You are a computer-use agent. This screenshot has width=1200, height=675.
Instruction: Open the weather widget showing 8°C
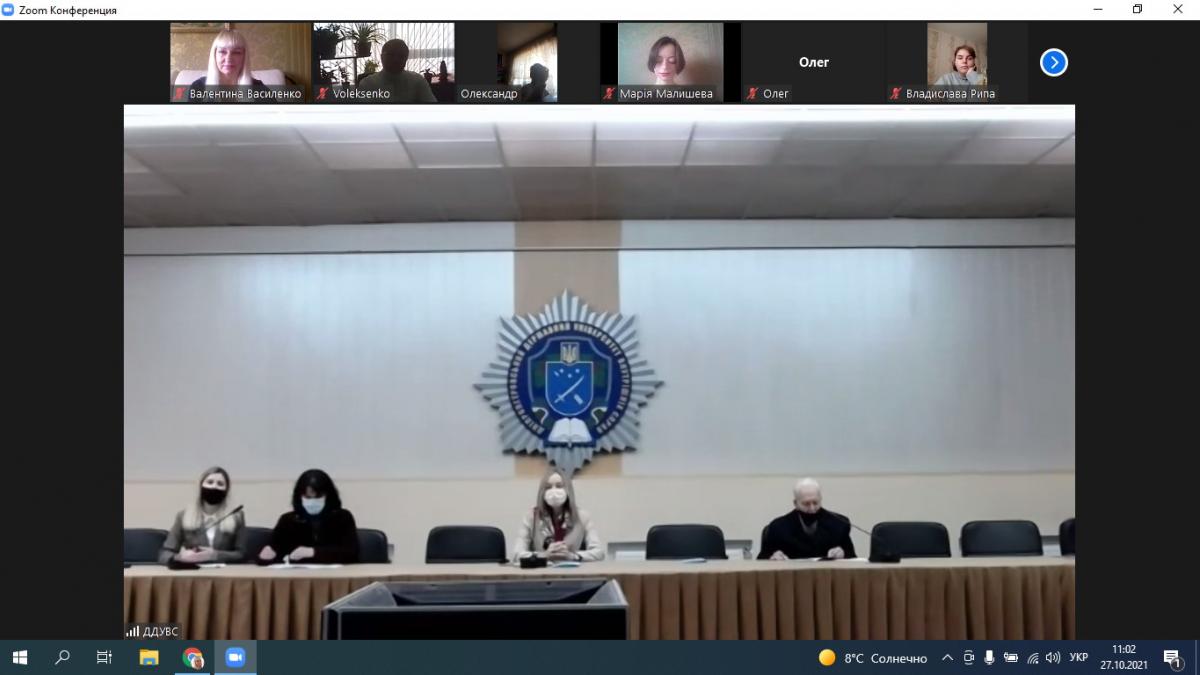tap(872, 658)
